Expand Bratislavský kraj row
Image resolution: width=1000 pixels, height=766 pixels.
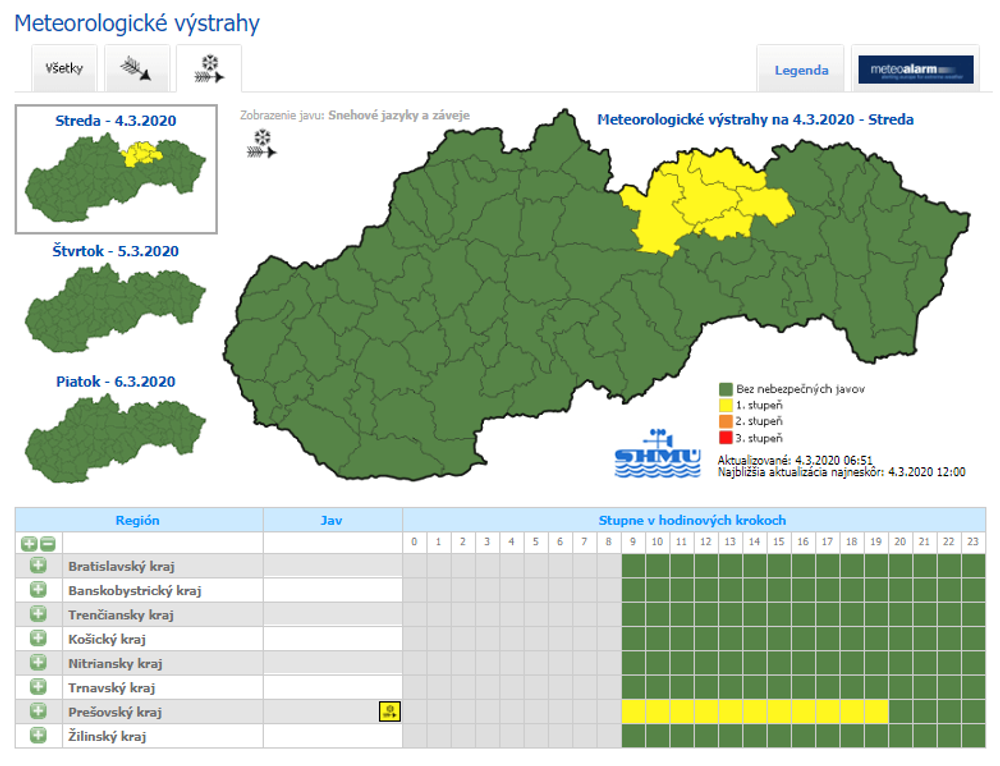pyautogui.click(x=38, y=566)
